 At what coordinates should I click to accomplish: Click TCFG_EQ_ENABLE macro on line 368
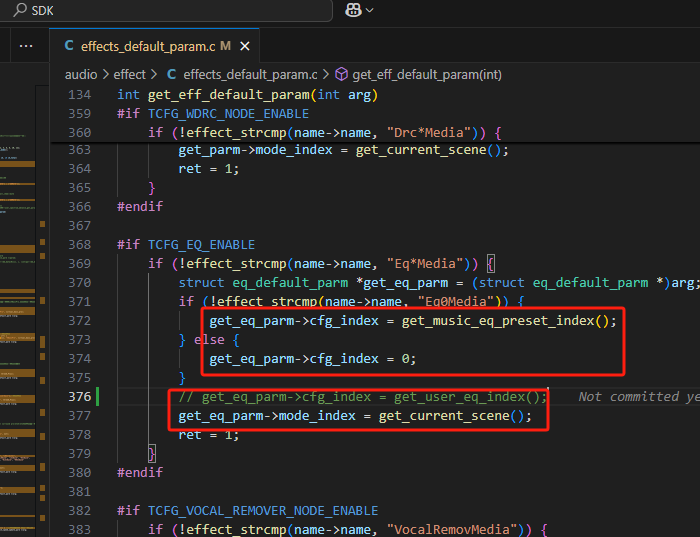201,245
